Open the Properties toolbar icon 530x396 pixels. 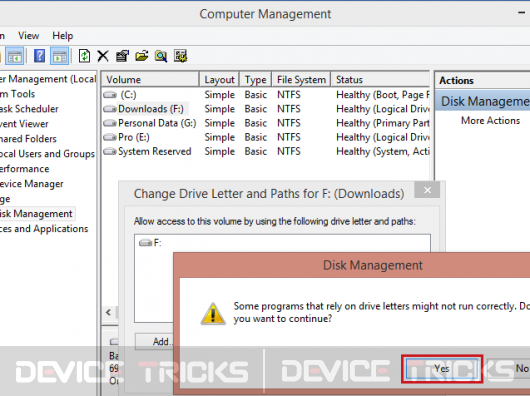pyautogui.click(x=122, y=56)
